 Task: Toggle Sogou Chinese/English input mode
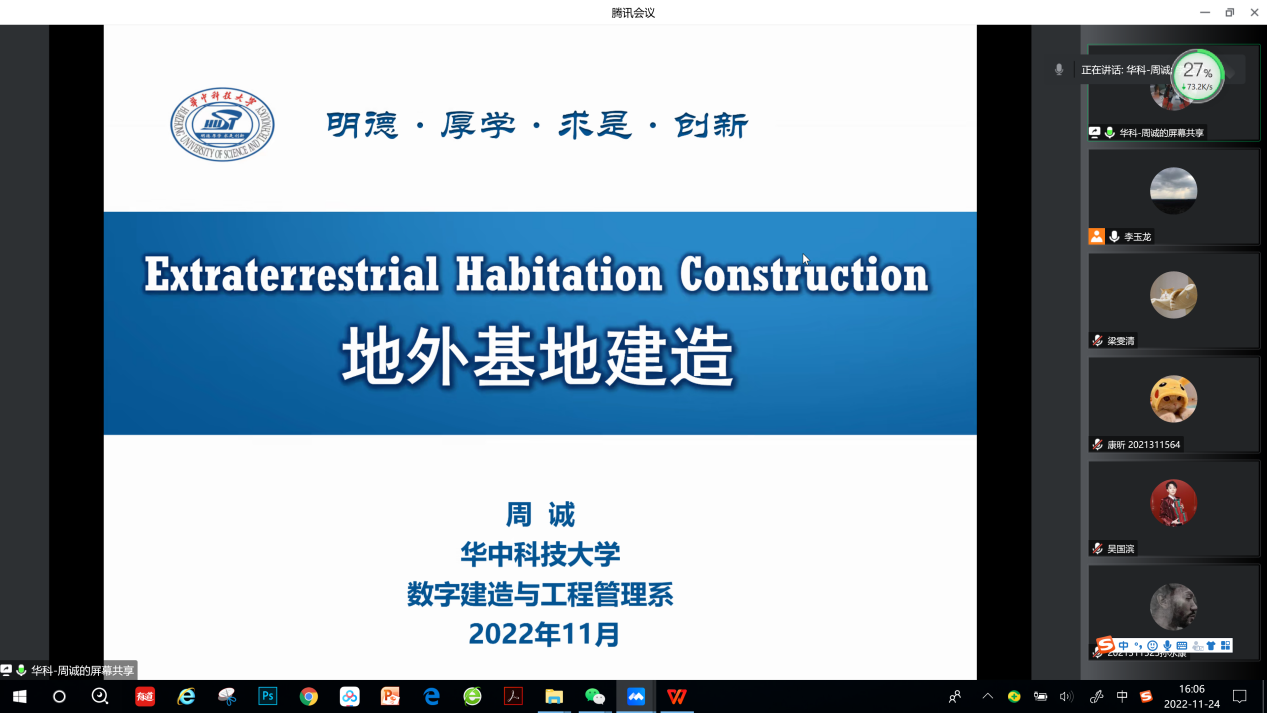(x=1124, y=646)
